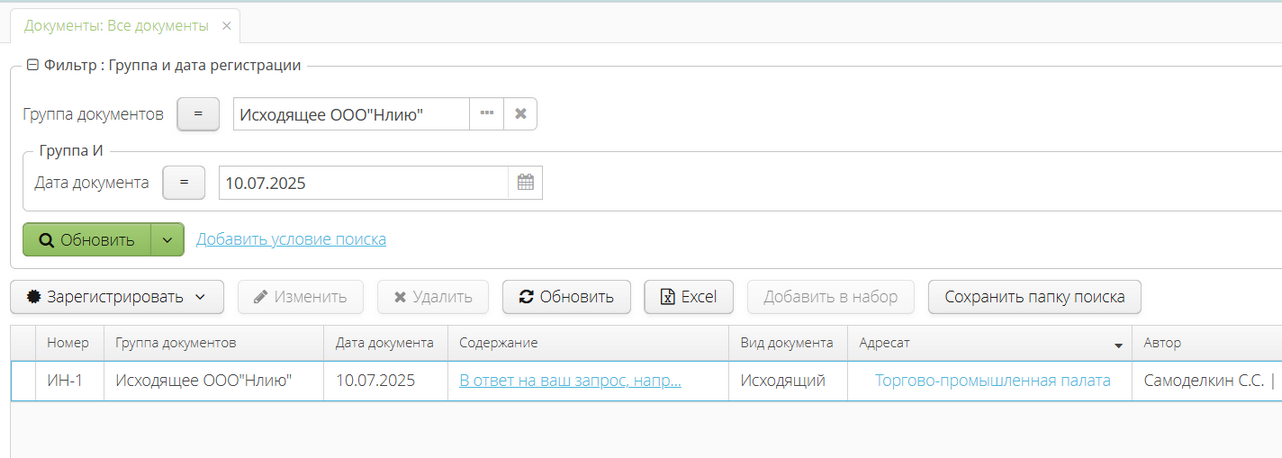The height and width of the screenshot is (458, 1282).
Task: Click the 'Сохранить папку поиска' button
Action: (1035, 297)
